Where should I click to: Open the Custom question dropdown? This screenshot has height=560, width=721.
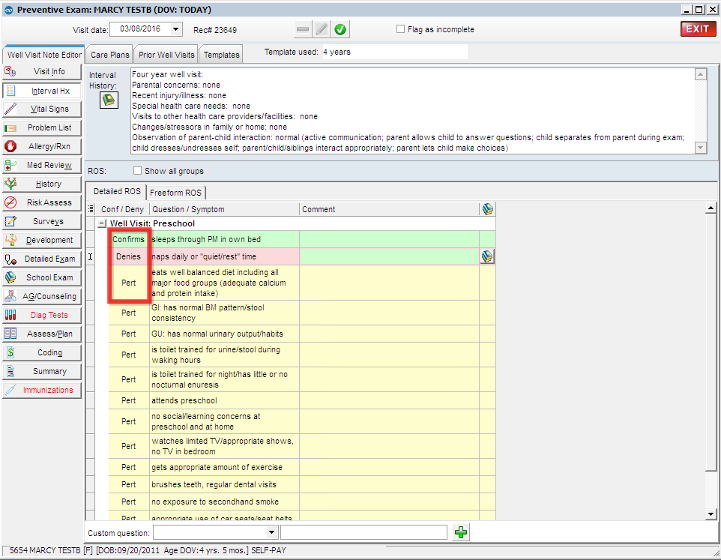[271, 532]
